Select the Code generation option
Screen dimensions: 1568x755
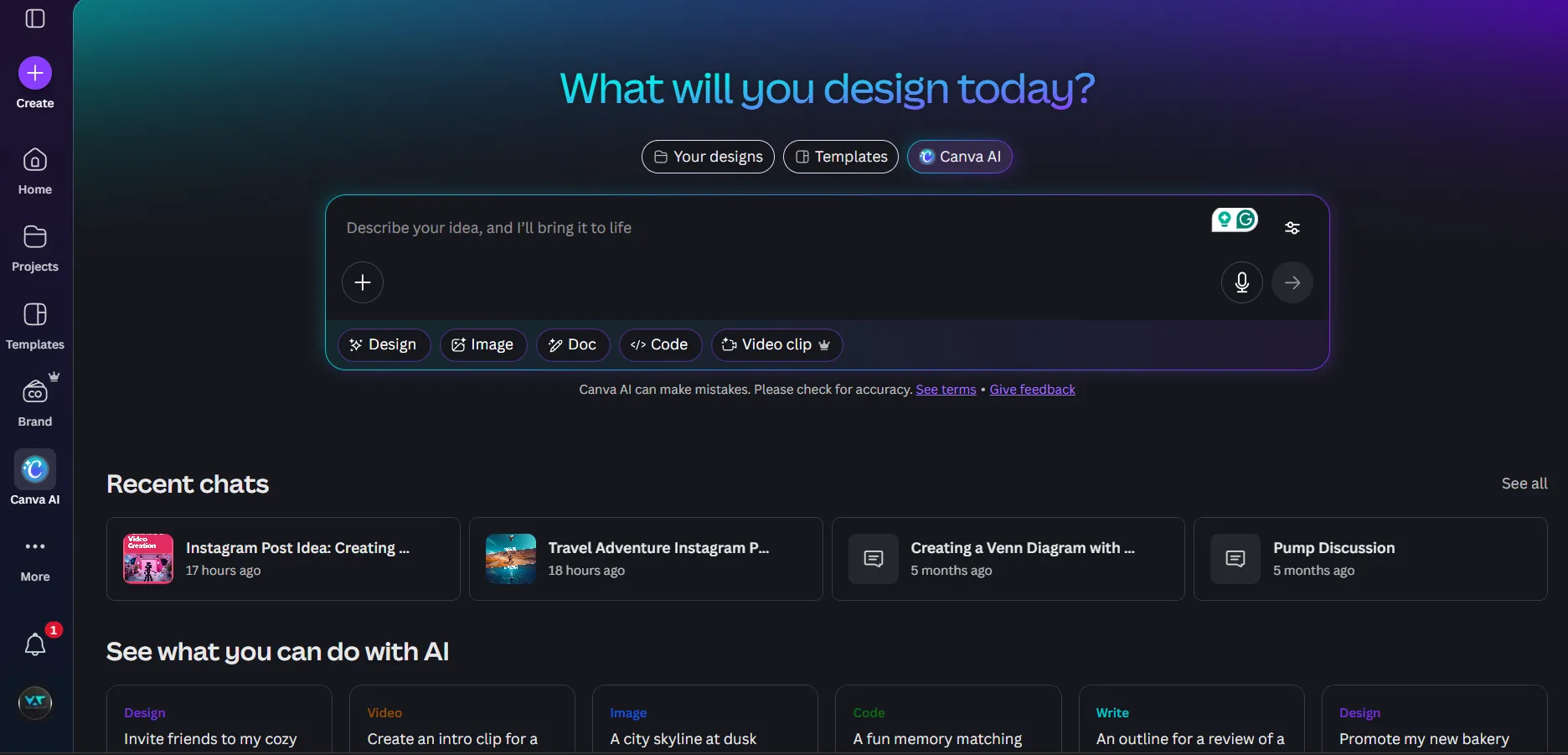pyautogui.click(x=658, y=344)
